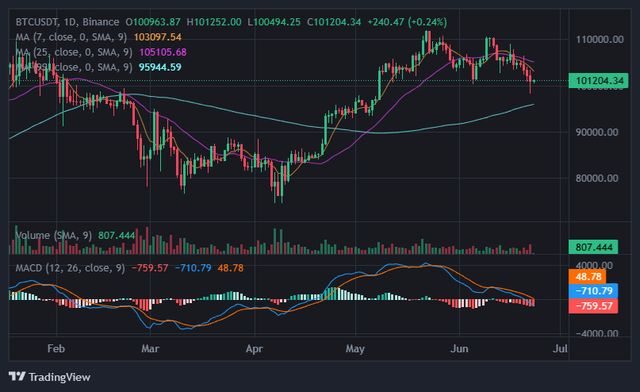Click the MA value 105105.68
The height and width of the screenshot is (392, 640).
(x=163, y=52)
